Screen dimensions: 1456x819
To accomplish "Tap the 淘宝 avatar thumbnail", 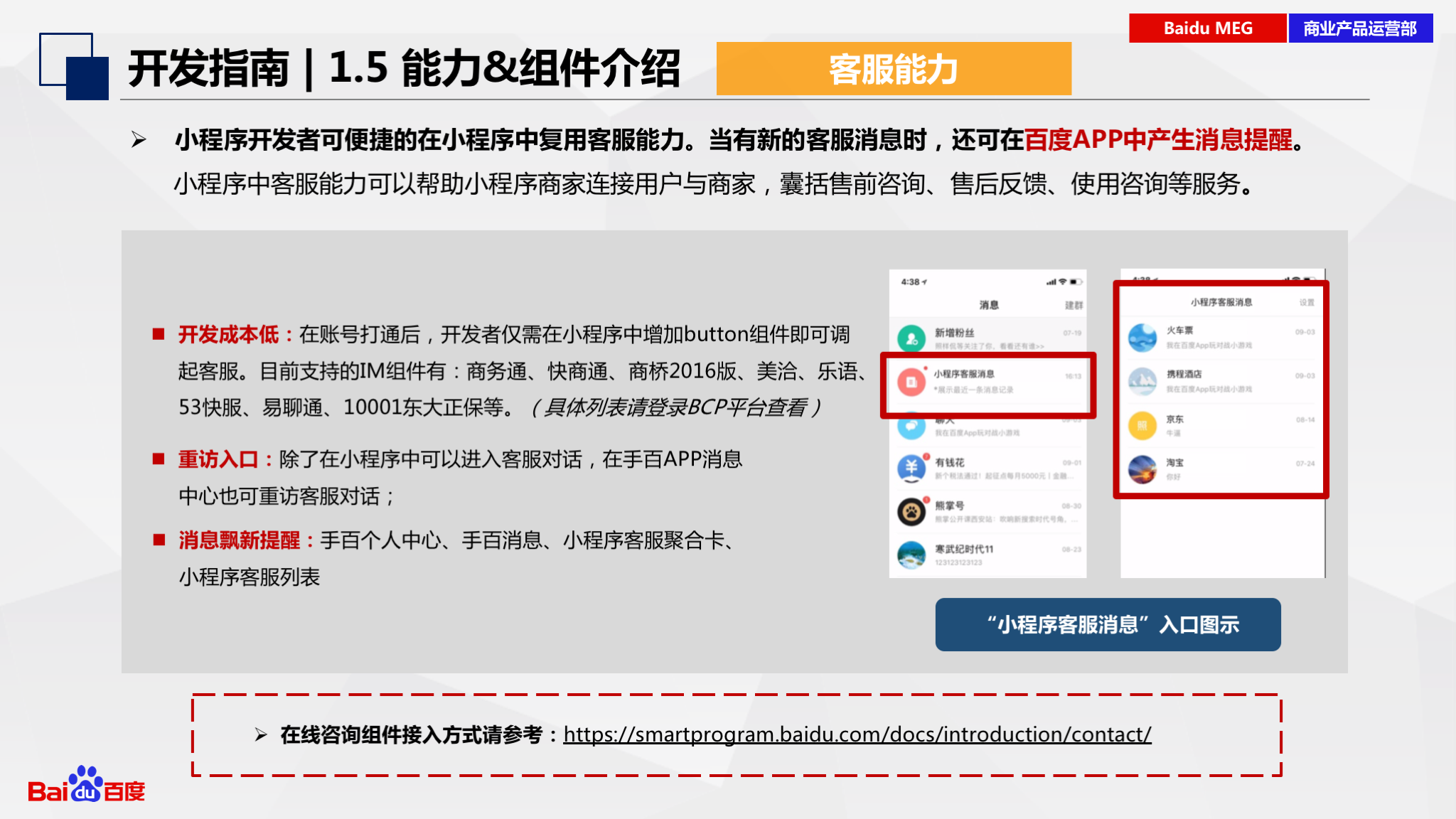I will click(x=1142, y=469).
